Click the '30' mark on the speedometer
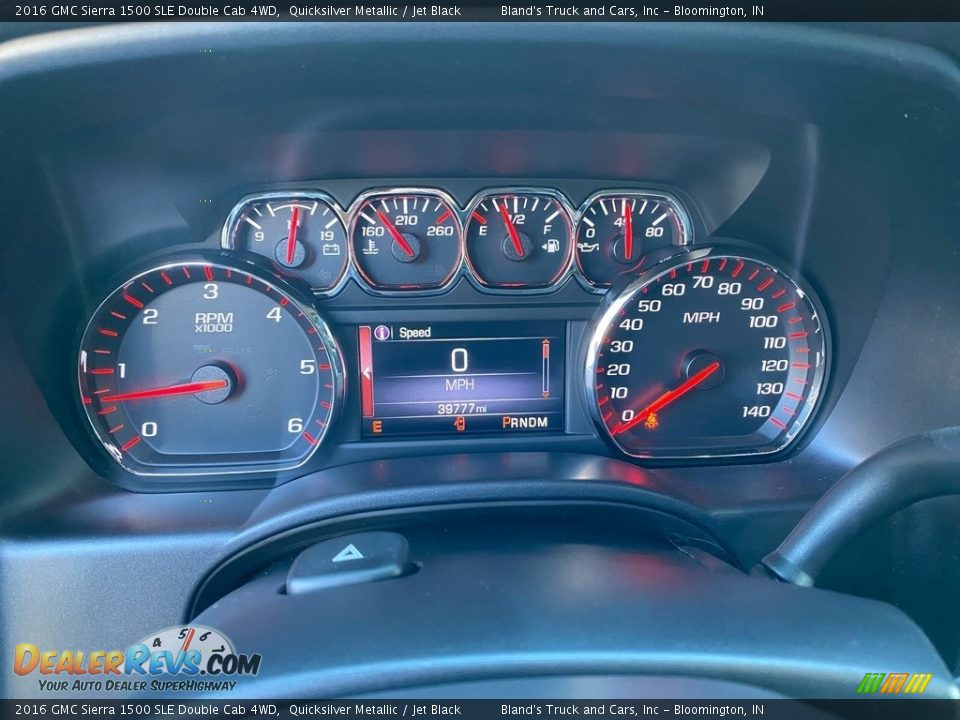Screen dimensions: 960x720 click(621, 346)
